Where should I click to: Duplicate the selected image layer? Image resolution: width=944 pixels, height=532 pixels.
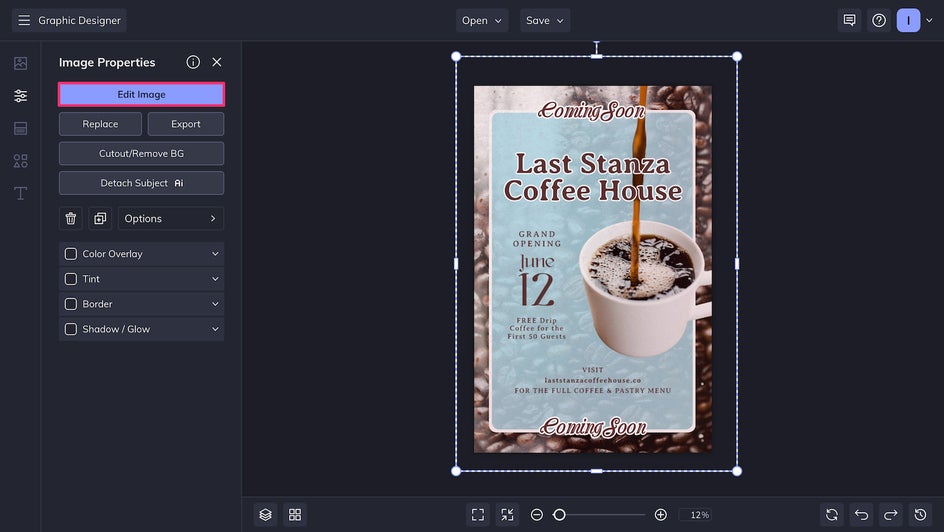pyautogui.click(x=100, y=218)
